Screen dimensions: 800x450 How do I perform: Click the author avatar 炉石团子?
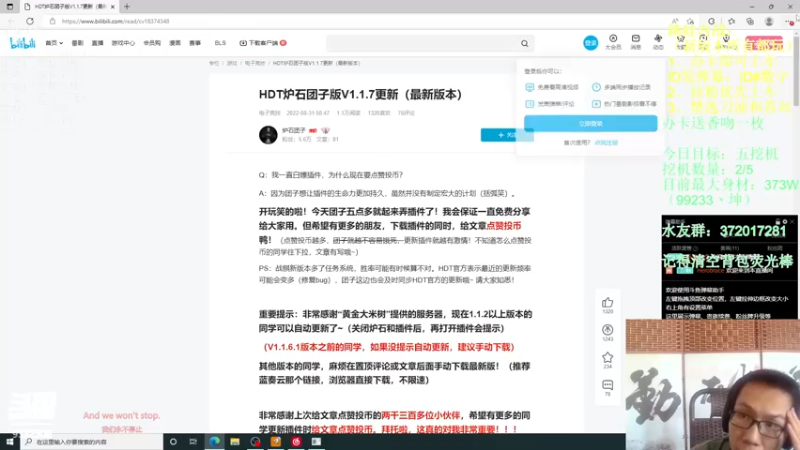click(x=268, y=135)
